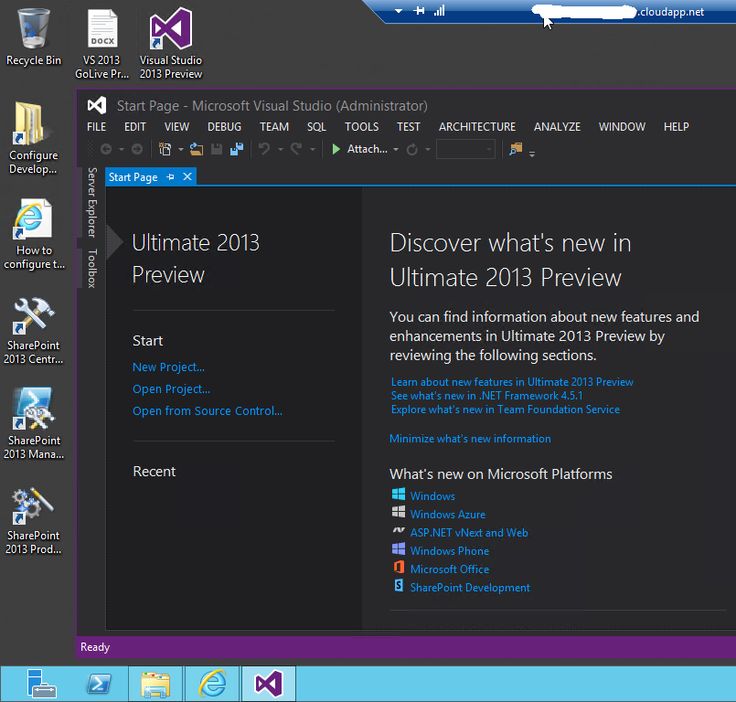Select the 'How to configure' desktop shortcut
736x702 pixels.
34,234
